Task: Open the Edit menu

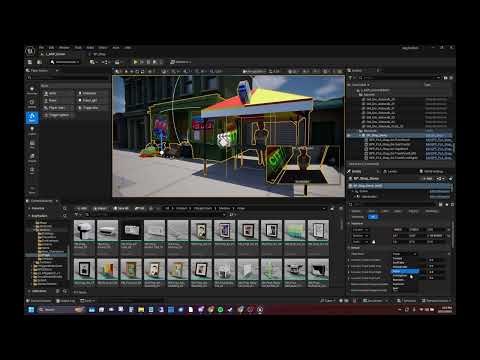Action: 51,48
